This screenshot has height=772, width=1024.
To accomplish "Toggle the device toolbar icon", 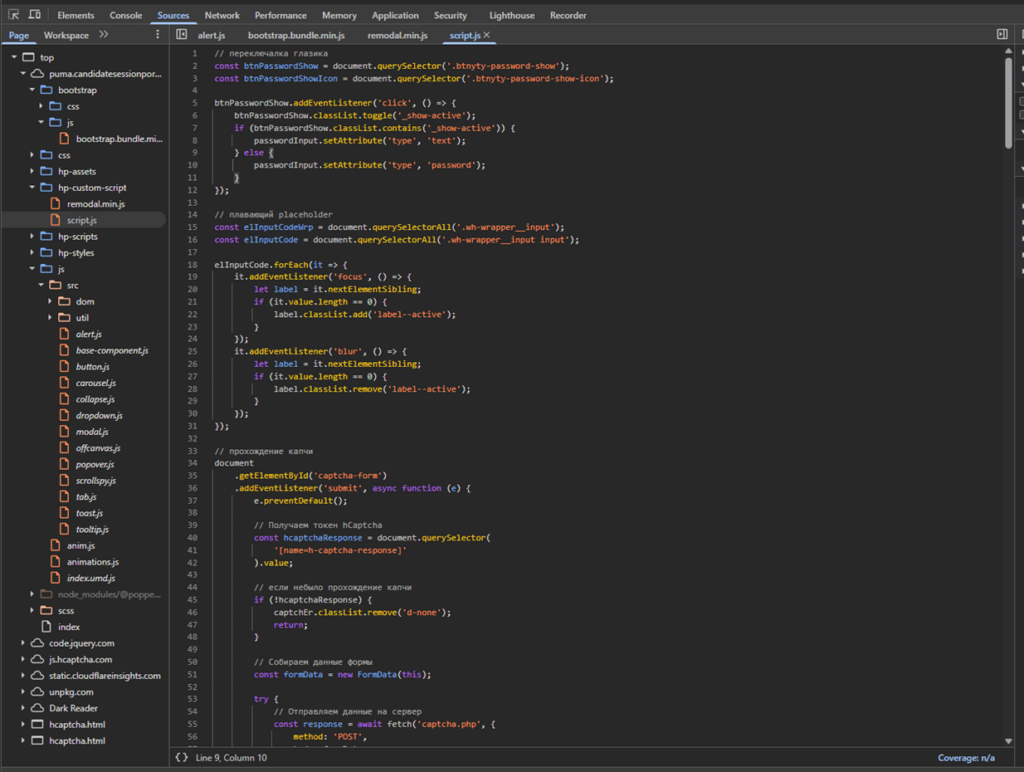I will [x=35, y=14].
